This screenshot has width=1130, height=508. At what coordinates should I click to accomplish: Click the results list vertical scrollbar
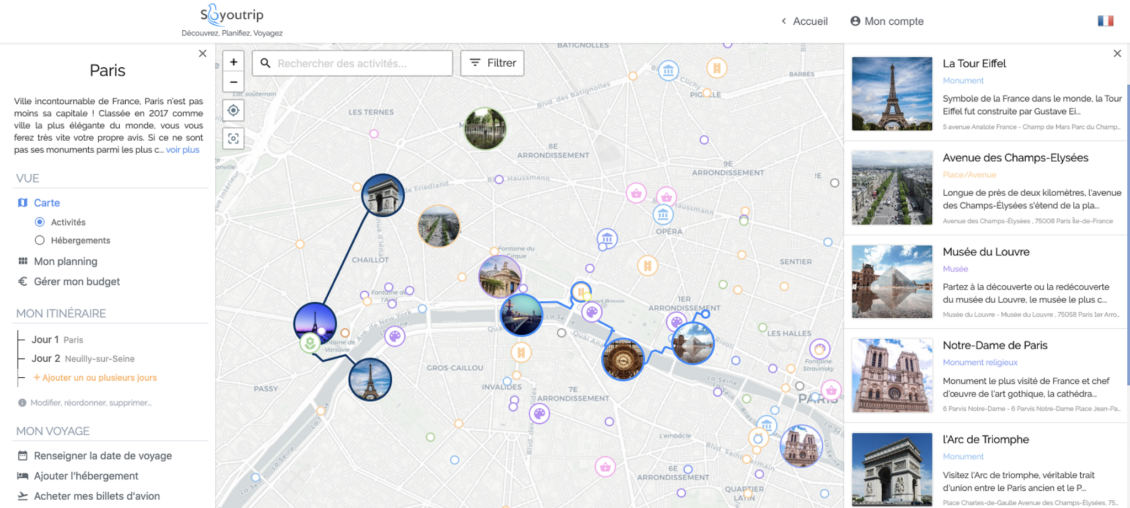coord(1127,200)
